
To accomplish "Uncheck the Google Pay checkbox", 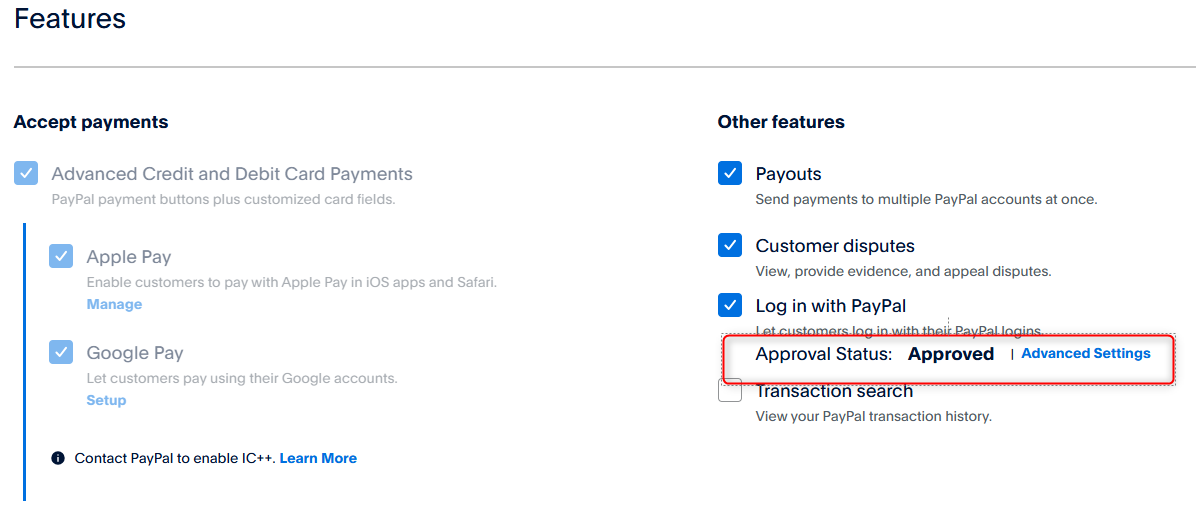I will point(61,352).
